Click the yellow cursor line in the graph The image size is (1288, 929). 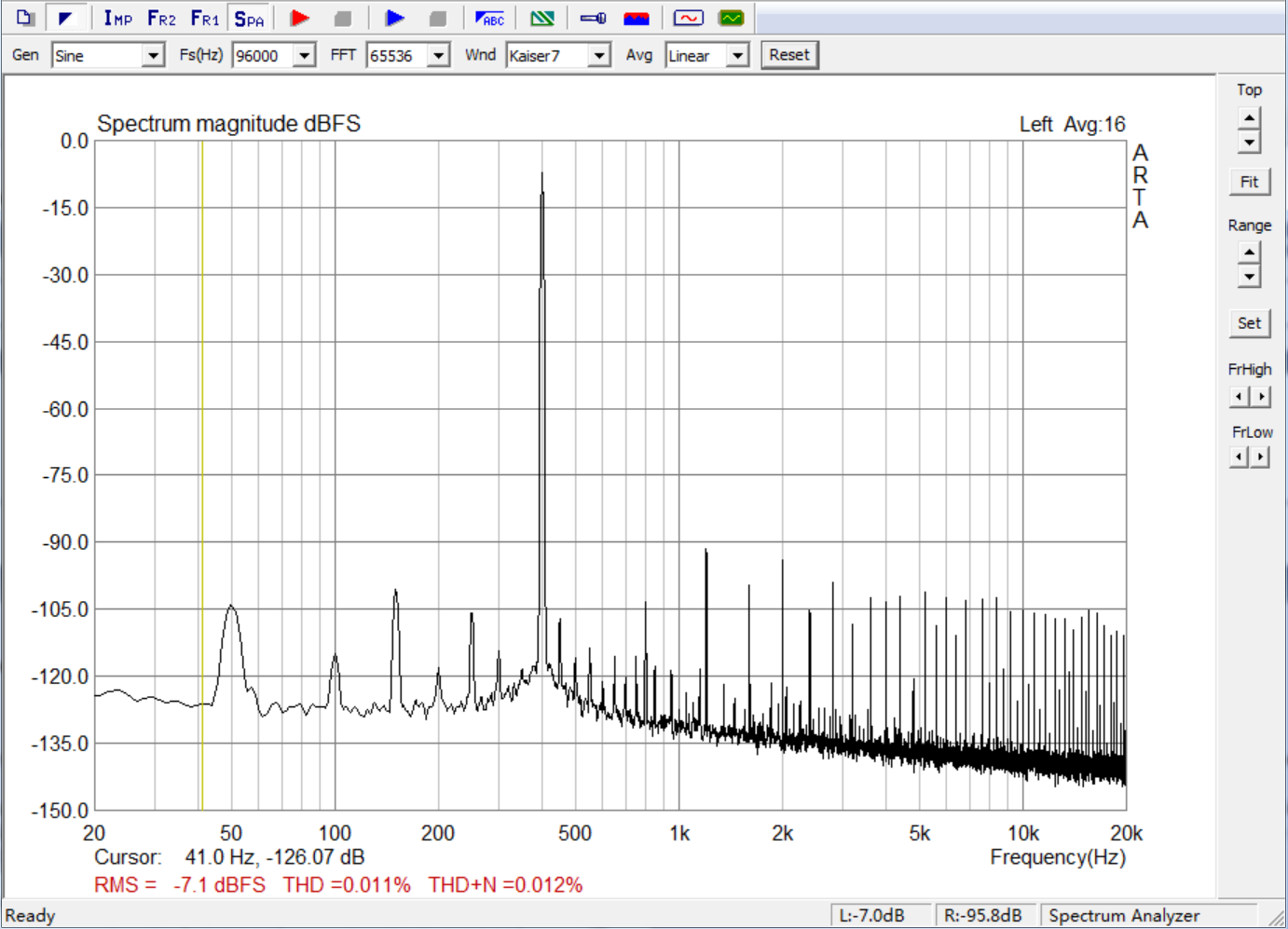(201, 475)
